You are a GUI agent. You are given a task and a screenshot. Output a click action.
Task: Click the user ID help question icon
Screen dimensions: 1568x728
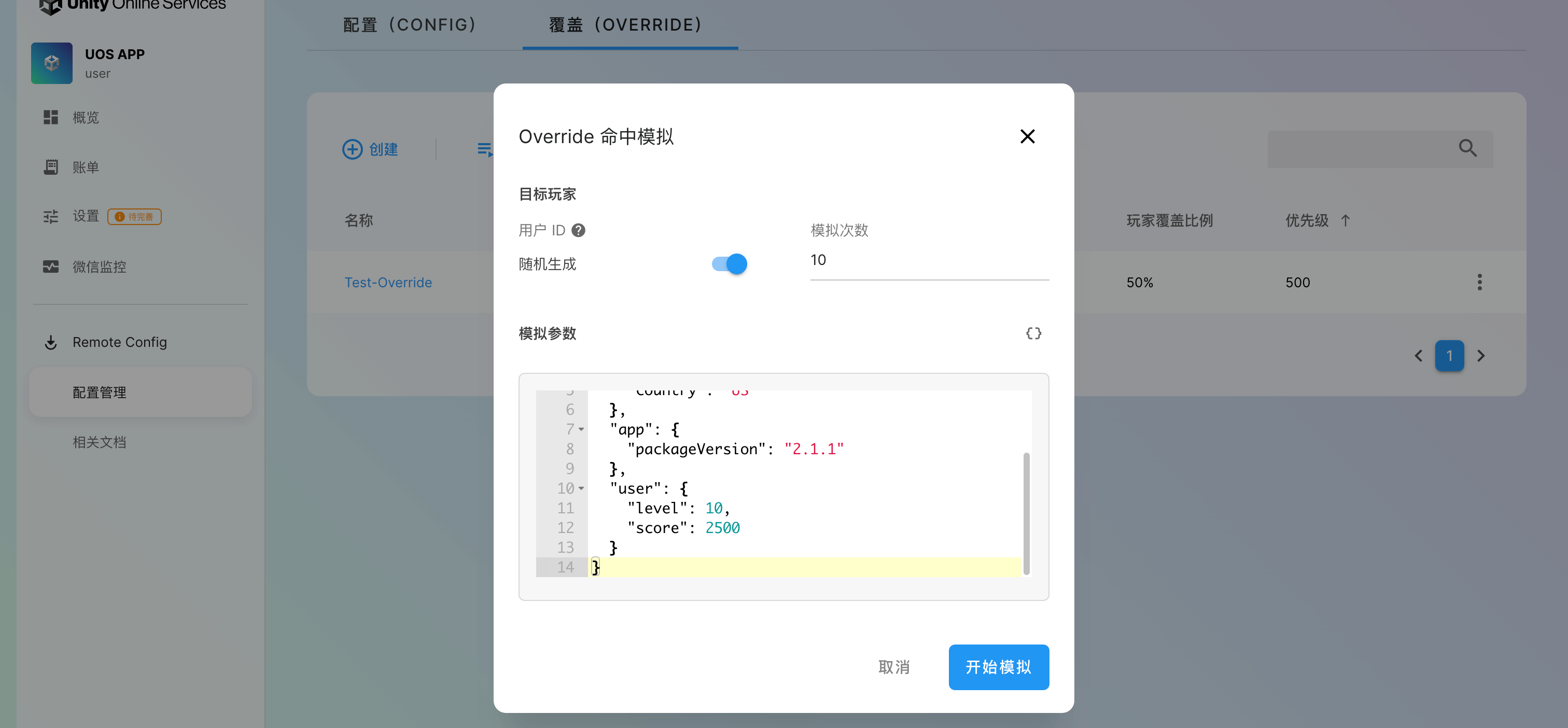click(578, 230)
